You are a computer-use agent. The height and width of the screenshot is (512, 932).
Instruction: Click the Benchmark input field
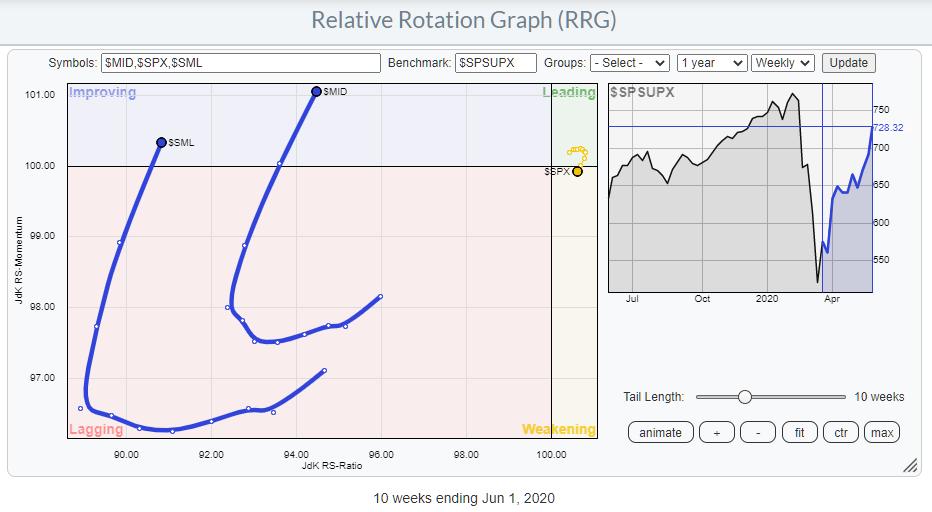495,63
